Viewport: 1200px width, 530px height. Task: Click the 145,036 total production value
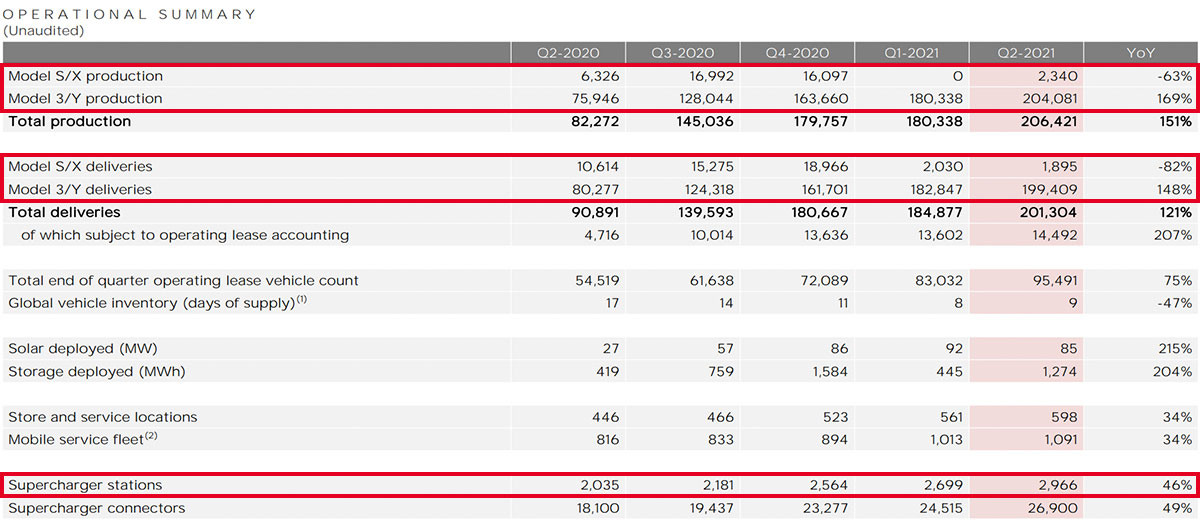coord(704,121)
